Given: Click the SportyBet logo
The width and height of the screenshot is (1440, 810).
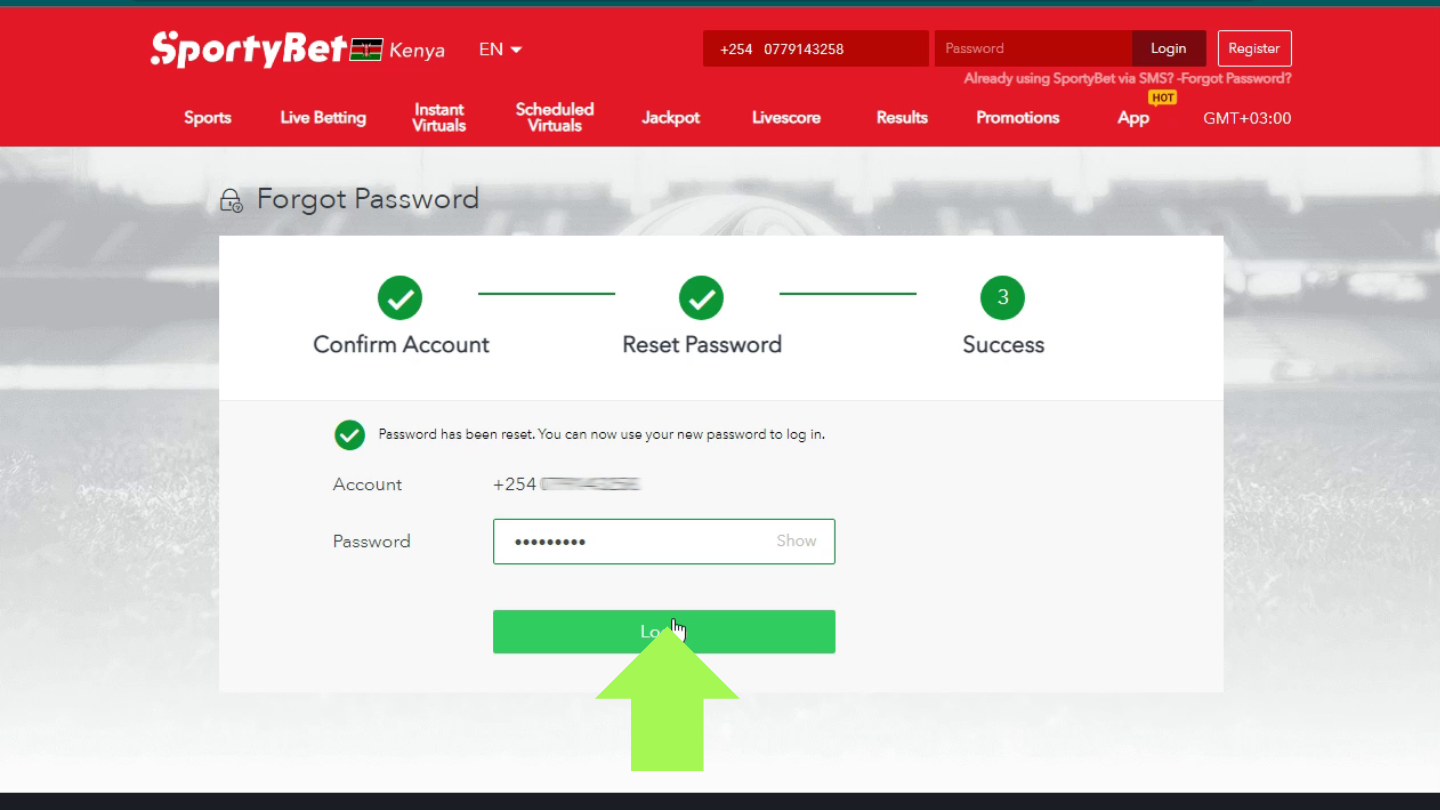Looking at the screenshot, I should pyautogui.click(x=248, y=49).
